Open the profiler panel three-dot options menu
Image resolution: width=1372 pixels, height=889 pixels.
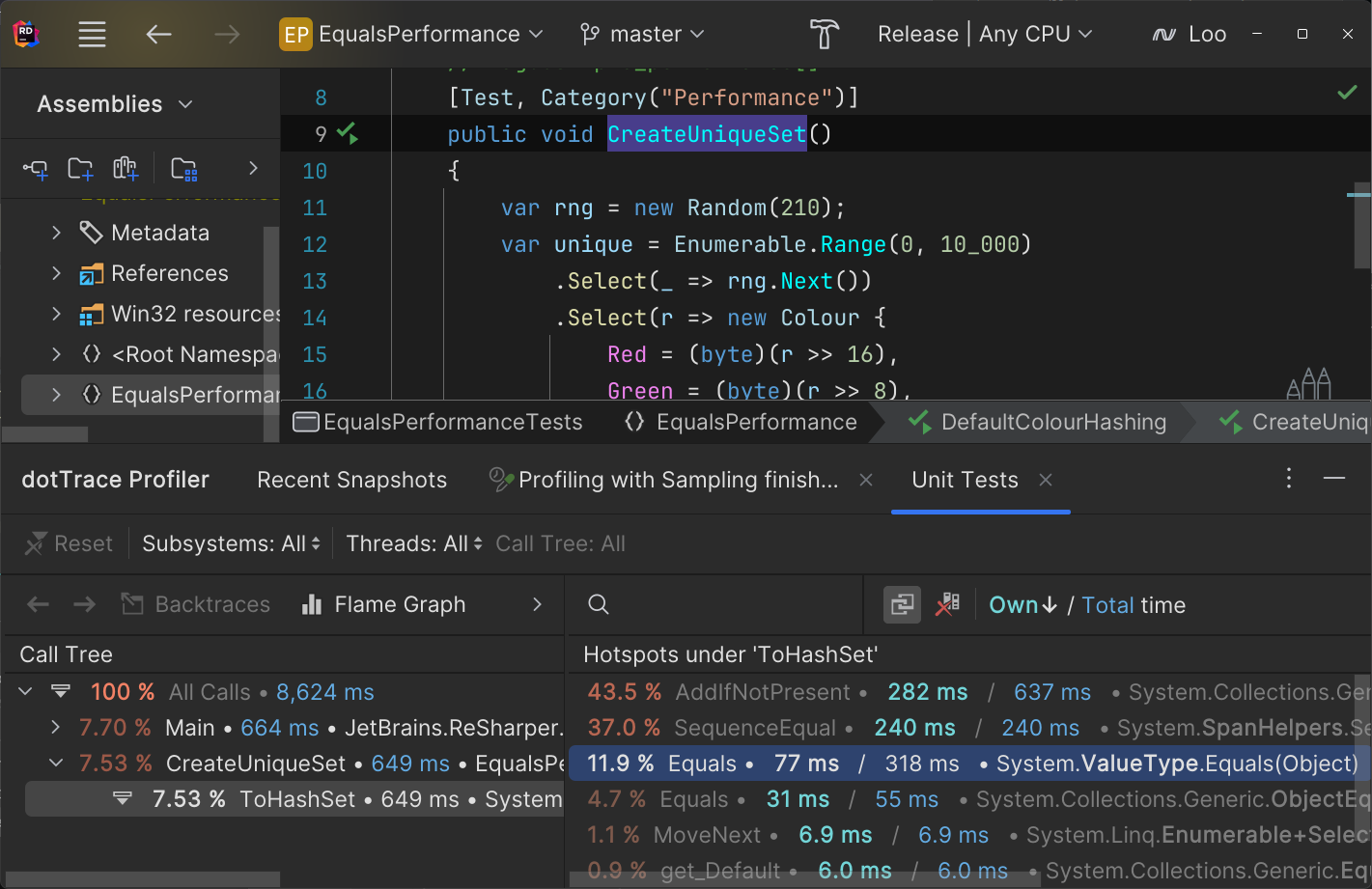coord(1288,479)
